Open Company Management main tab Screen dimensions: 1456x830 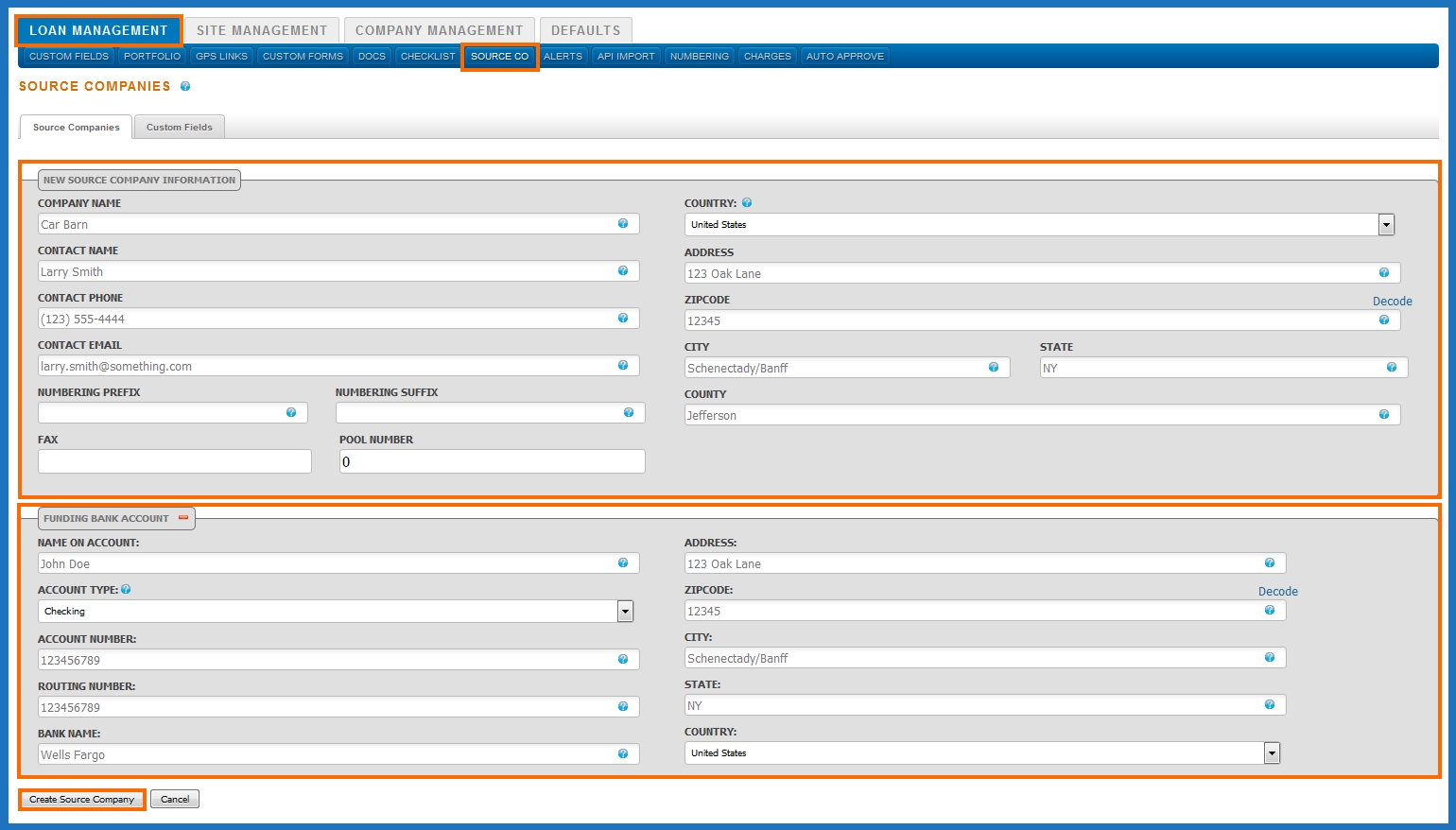[440, 30]
